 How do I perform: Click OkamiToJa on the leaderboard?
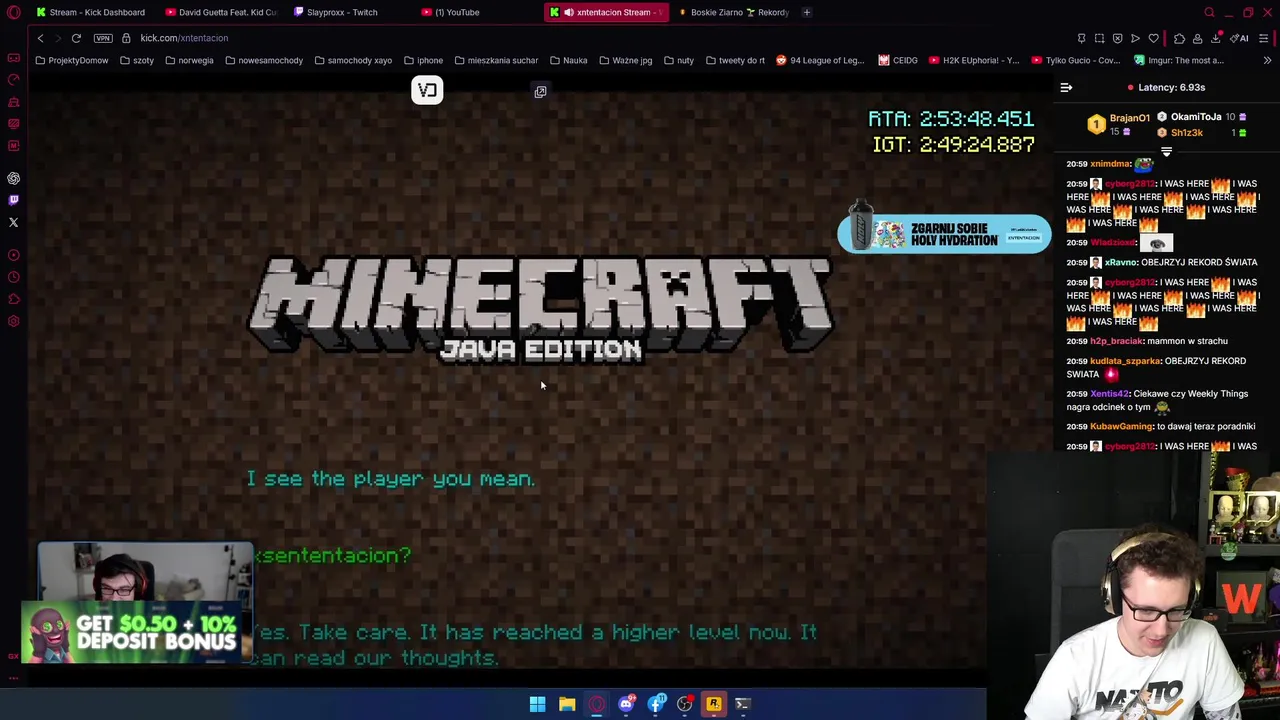click(x=1196, y=117)
